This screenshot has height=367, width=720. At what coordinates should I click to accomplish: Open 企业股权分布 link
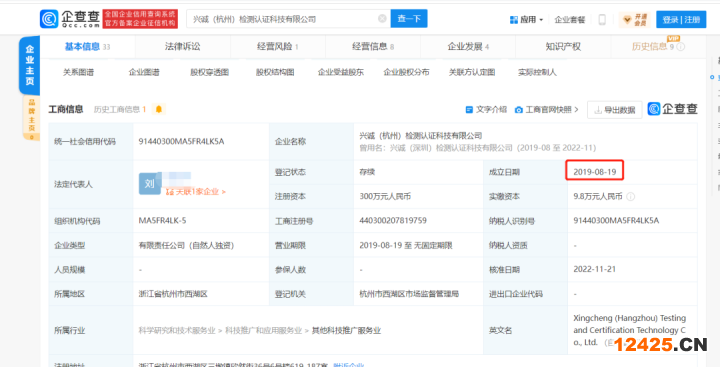pos(406,73)
